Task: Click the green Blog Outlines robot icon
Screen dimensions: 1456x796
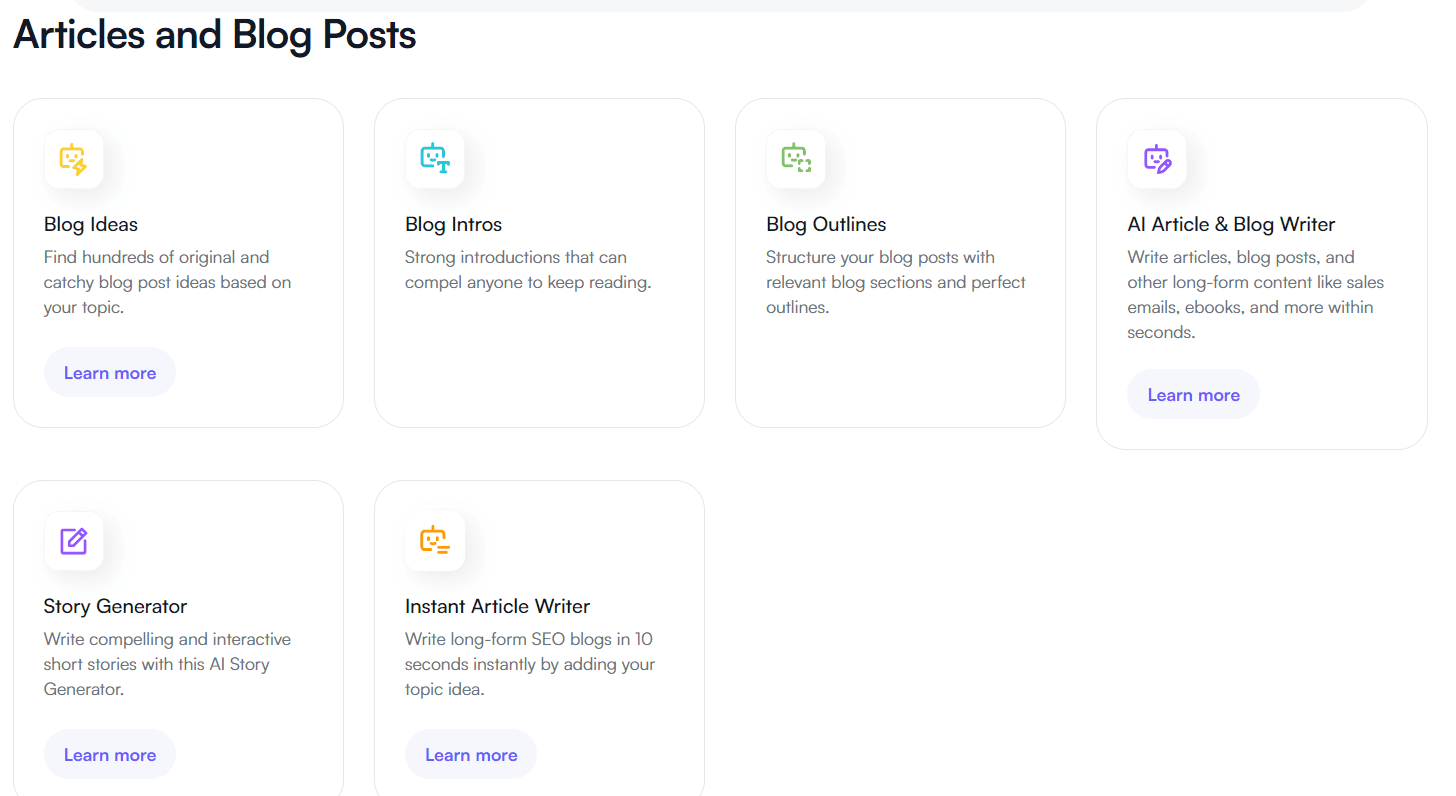Action: [796, 159]
